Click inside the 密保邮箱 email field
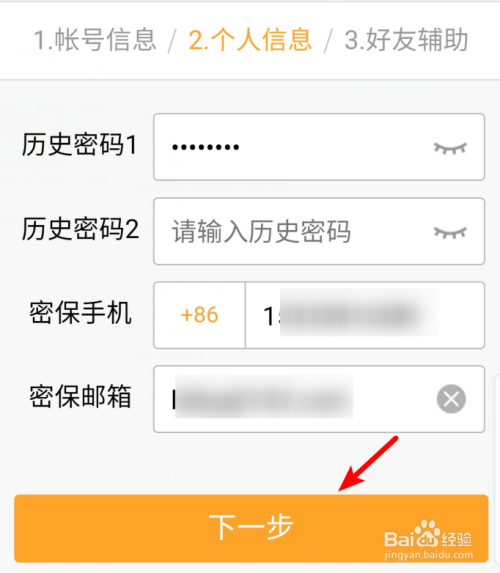The width and height of the screenshot is (500, 573). [319, 399]
